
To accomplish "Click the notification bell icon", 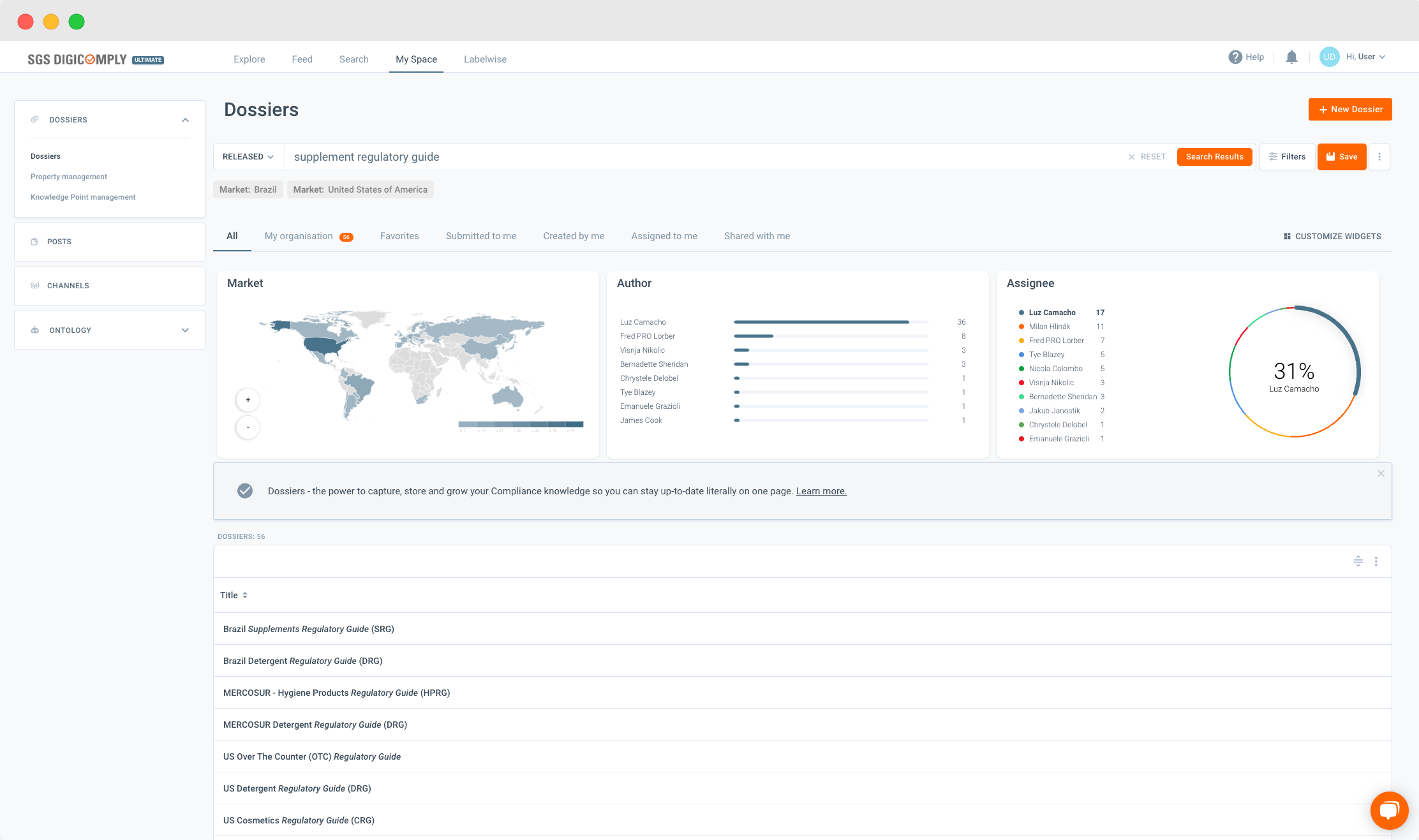I will [1291, 57].
